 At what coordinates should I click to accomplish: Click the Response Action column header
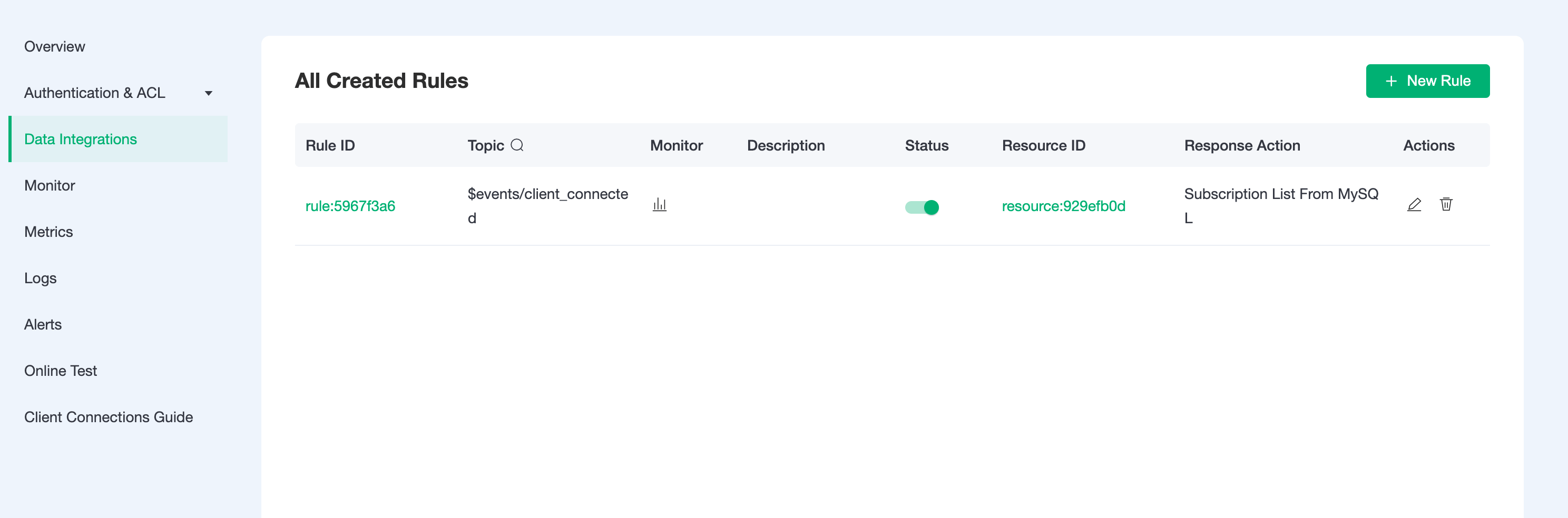1242,145
